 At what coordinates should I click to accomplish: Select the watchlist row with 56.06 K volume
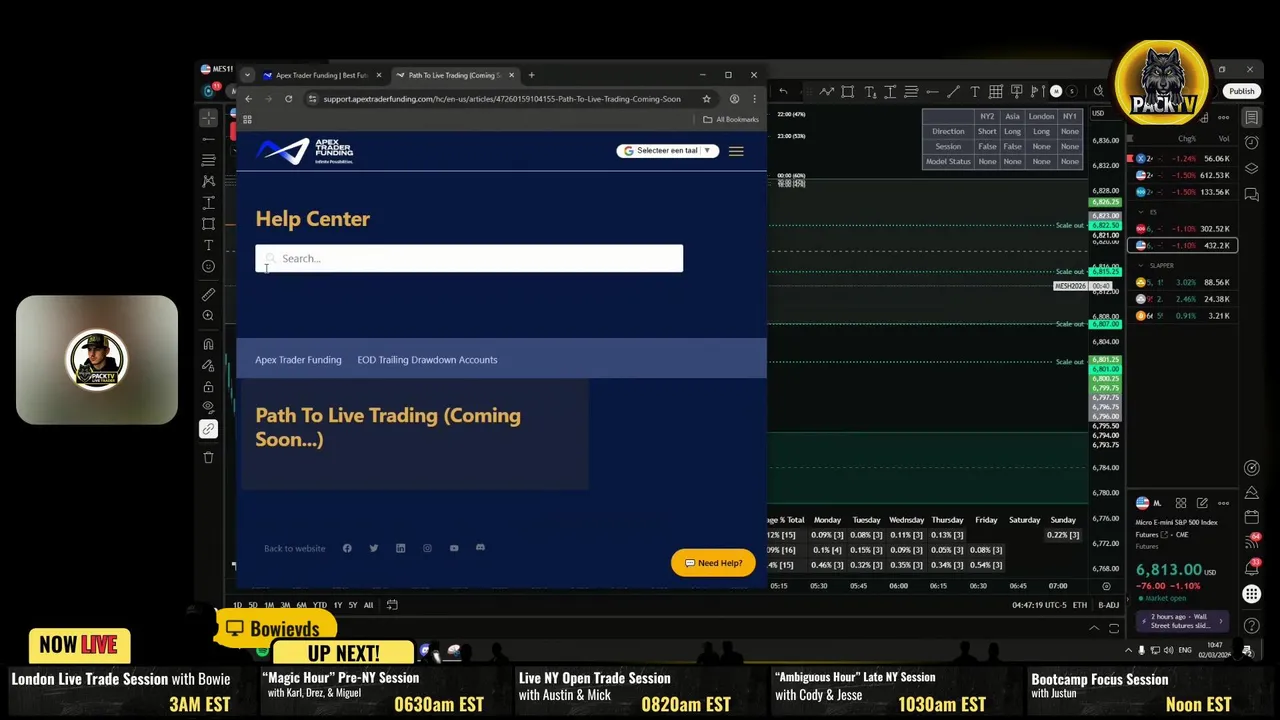(x=1184, y=158)
